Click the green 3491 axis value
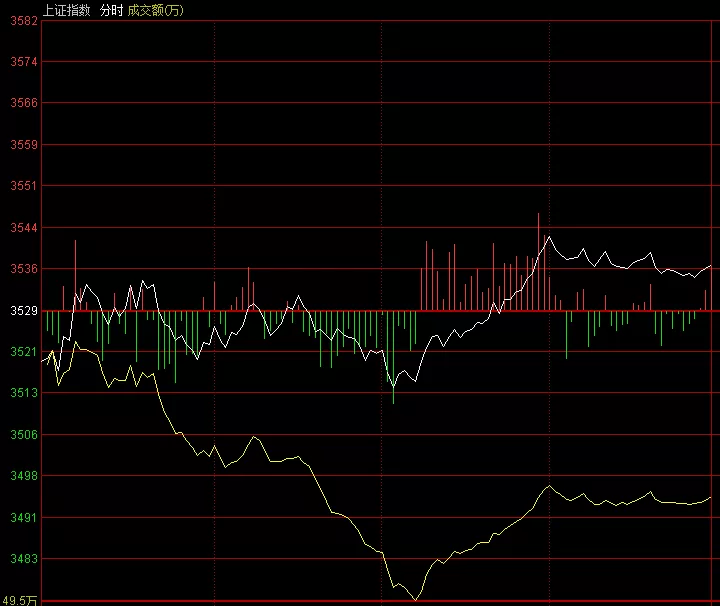Screen dimensions: 720x606 (24, 517)
